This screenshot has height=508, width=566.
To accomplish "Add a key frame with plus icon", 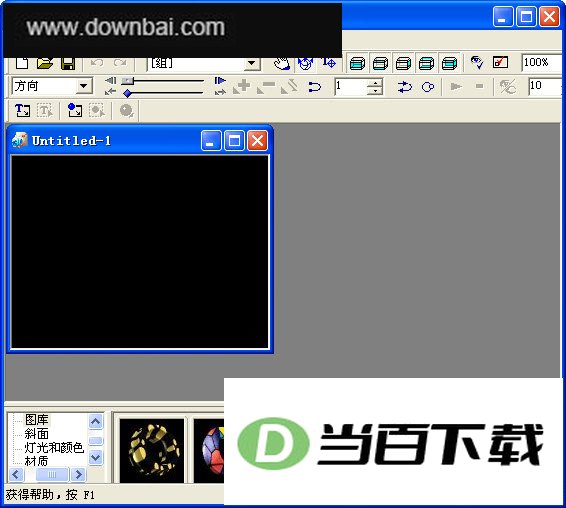I will (241, 87).
